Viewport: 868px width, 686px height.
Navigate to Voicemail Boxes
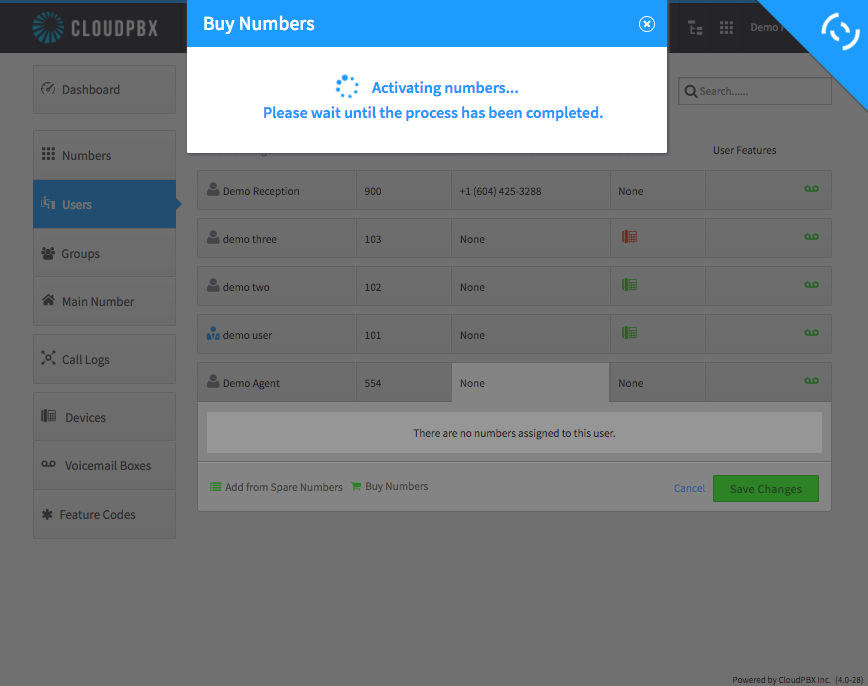coord(105,465)
